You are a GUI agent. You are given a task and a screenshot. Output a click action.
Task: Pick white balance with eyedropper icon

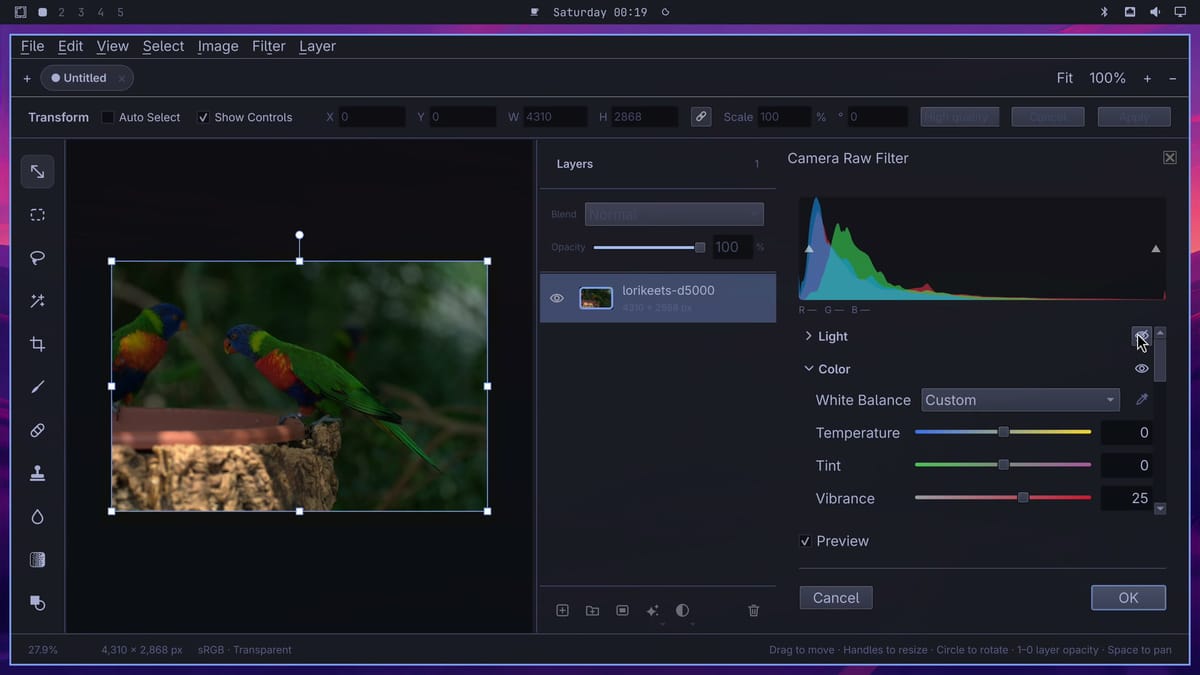click(x=1142, y=400)
